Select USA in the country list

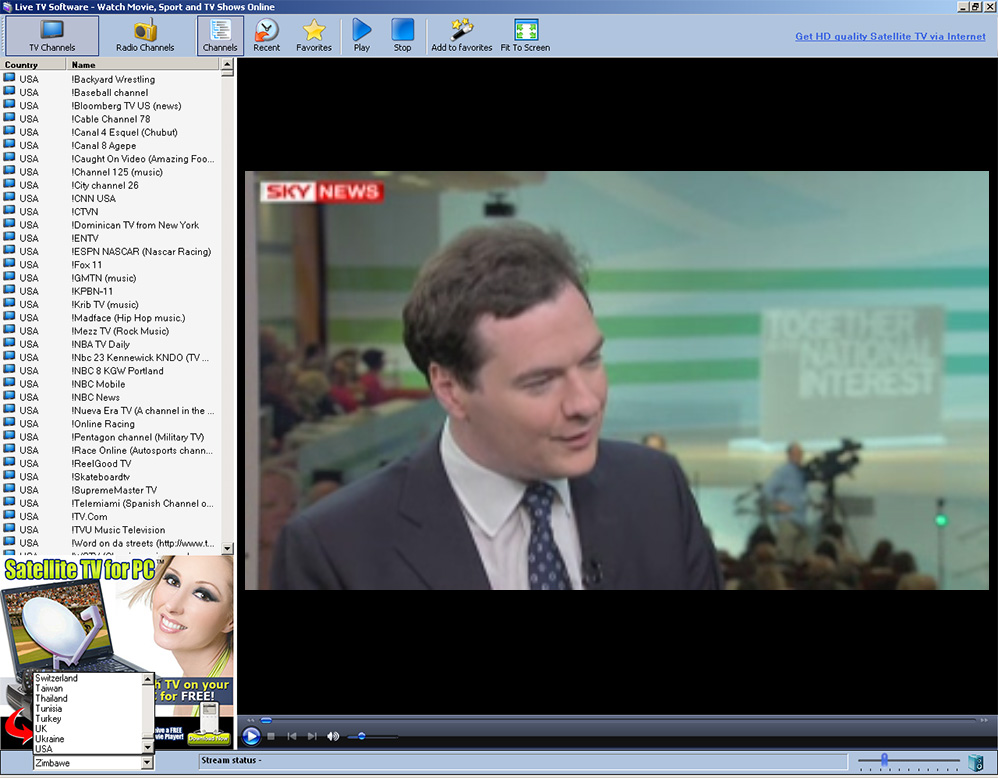coord(44,749)
